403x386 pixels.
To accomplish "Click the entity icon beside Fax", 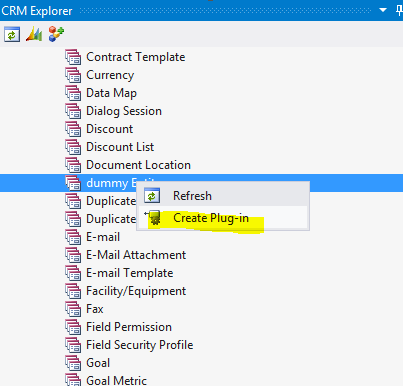I will (73, 309).
